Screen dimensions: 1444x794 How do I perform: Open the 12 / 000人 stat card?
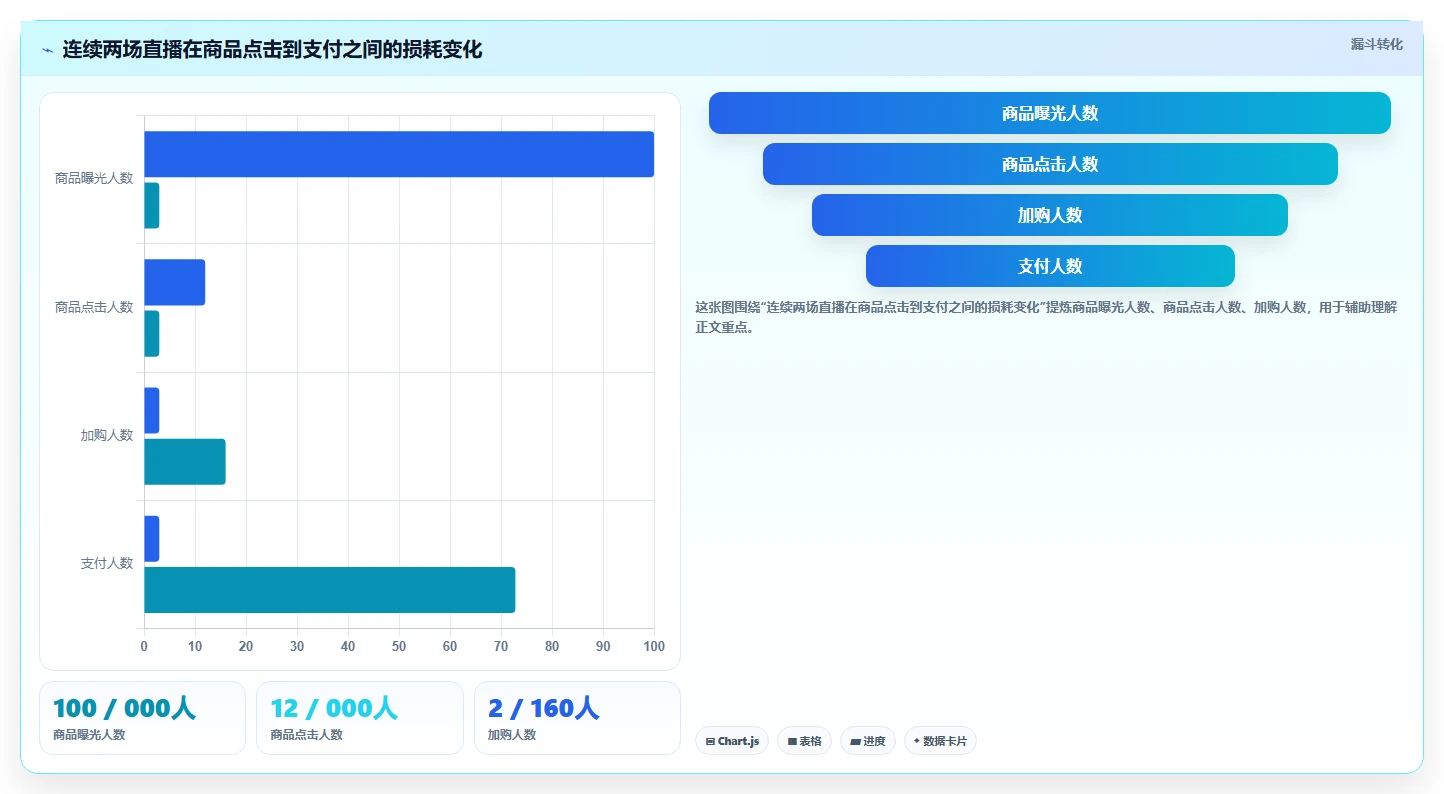[360, 718]
